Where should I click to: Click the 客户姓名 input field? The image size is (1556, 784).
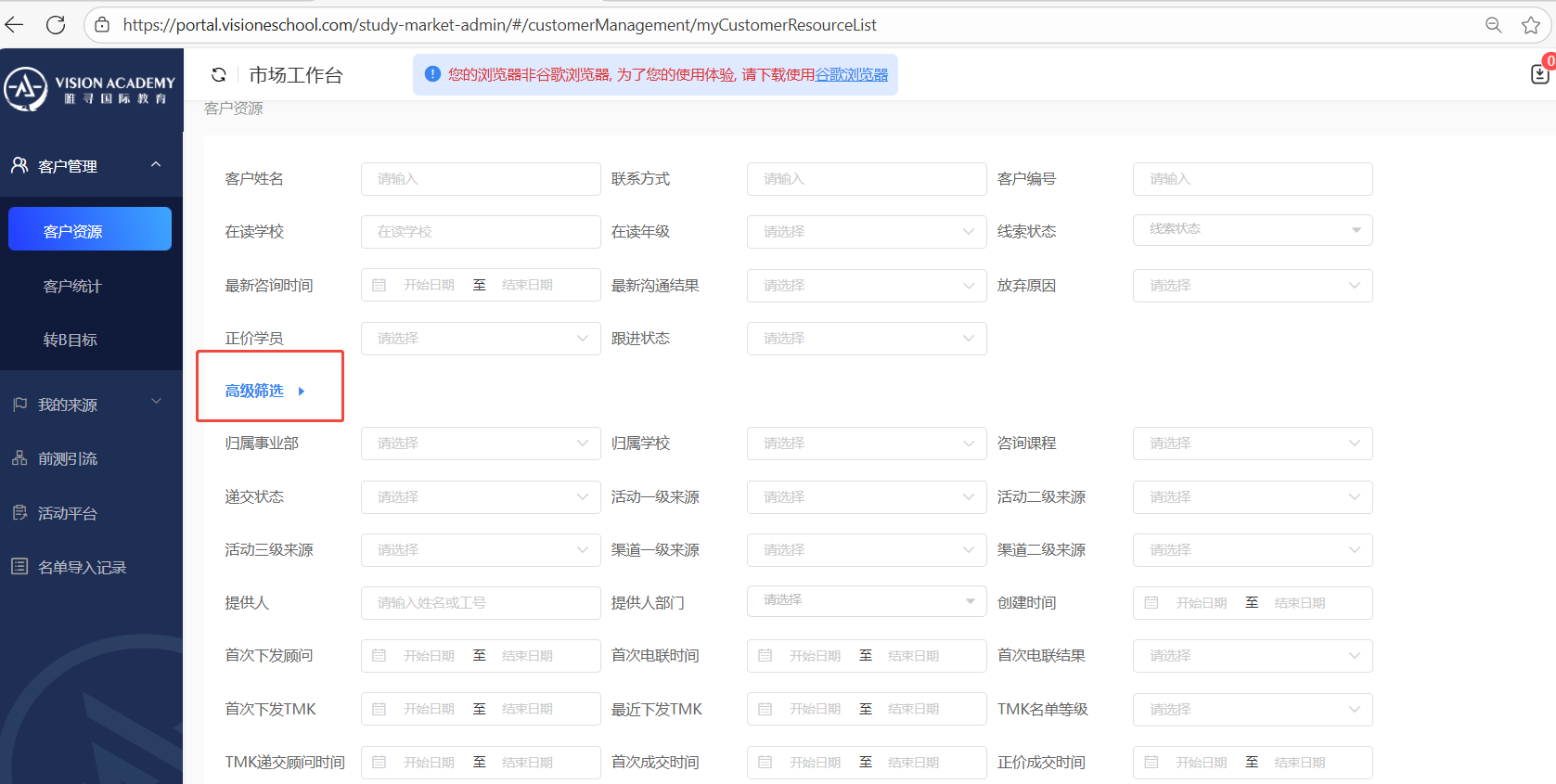click(x=480, y=179)
